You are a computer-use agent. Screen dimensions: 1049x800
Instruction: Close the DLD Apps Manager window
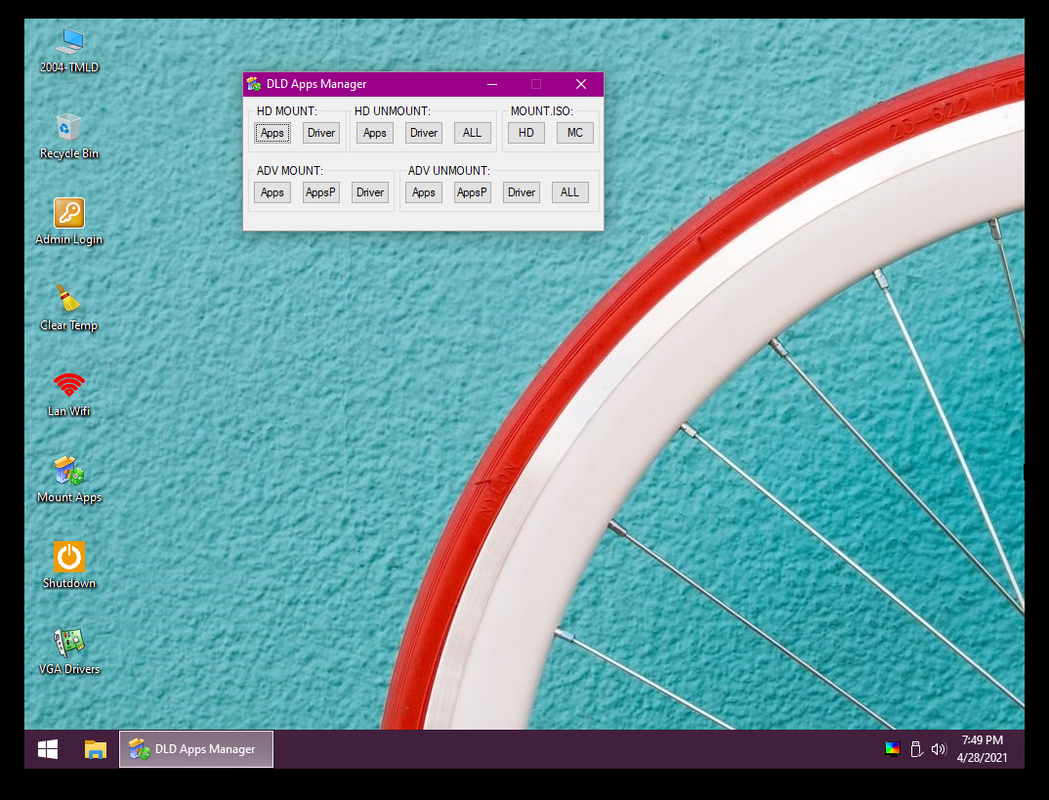tap(581, 84)
